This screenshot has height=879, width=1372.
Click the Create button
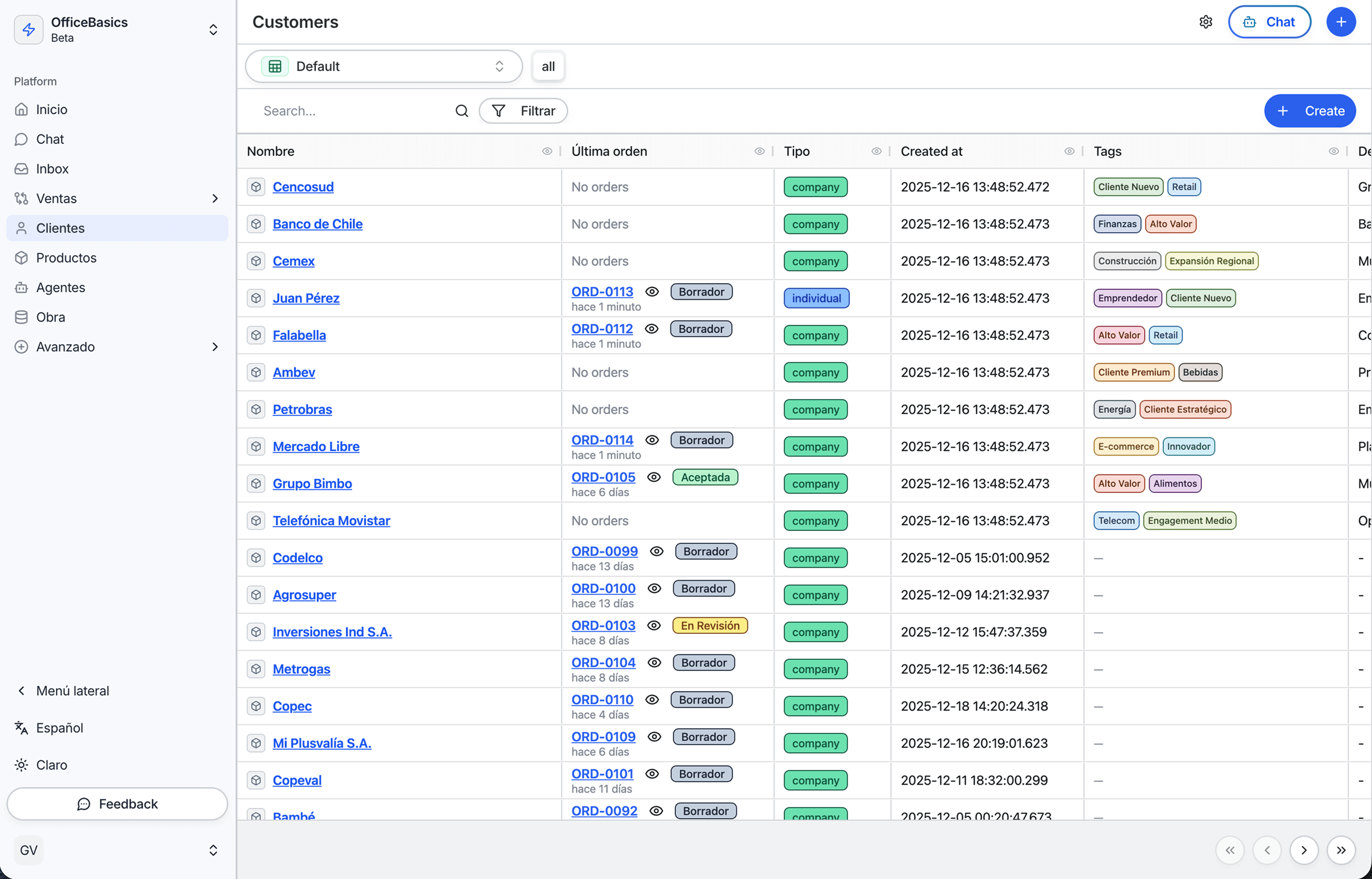point(1309,111)
